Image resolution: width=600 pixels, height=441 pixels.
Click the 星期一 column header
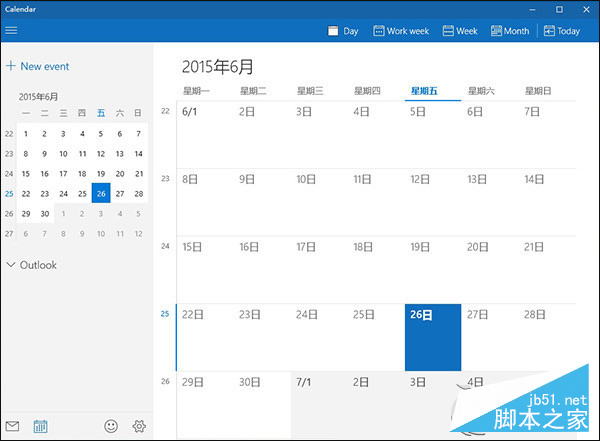196,91
